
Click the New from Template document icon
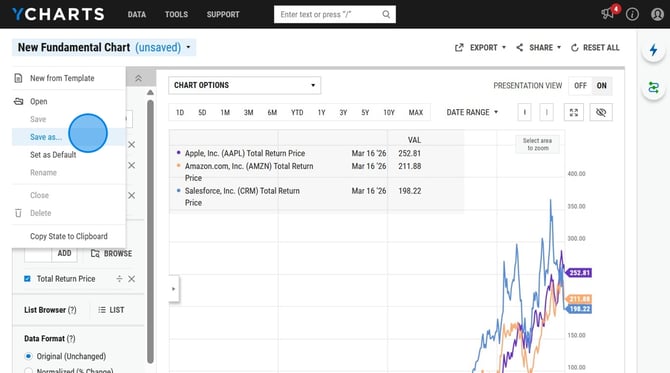18,78
